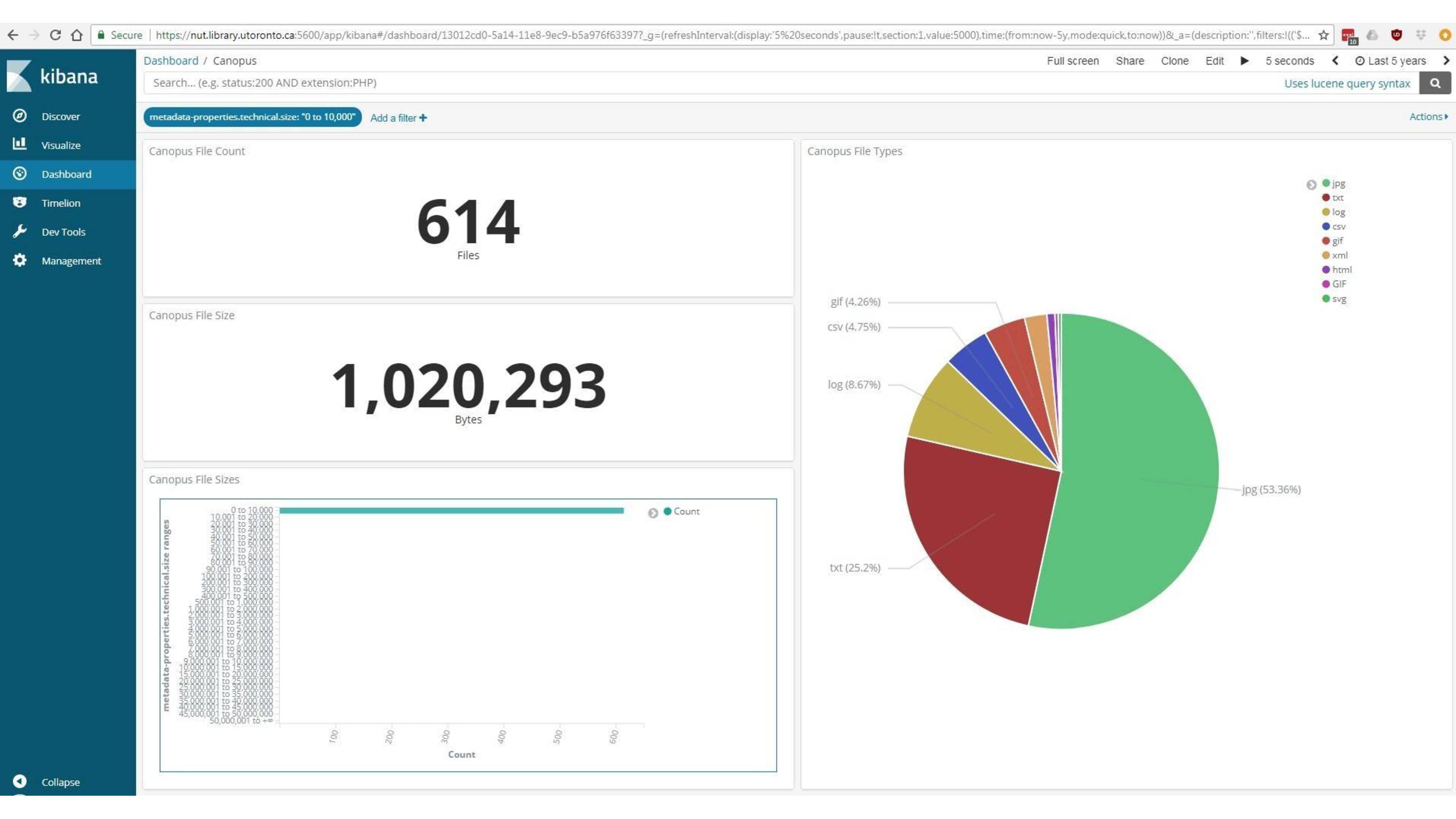The width and height of the screenshot is (1456, 819).
Task: Click the svg legend color dot
Action: [x=1325, y=298]
